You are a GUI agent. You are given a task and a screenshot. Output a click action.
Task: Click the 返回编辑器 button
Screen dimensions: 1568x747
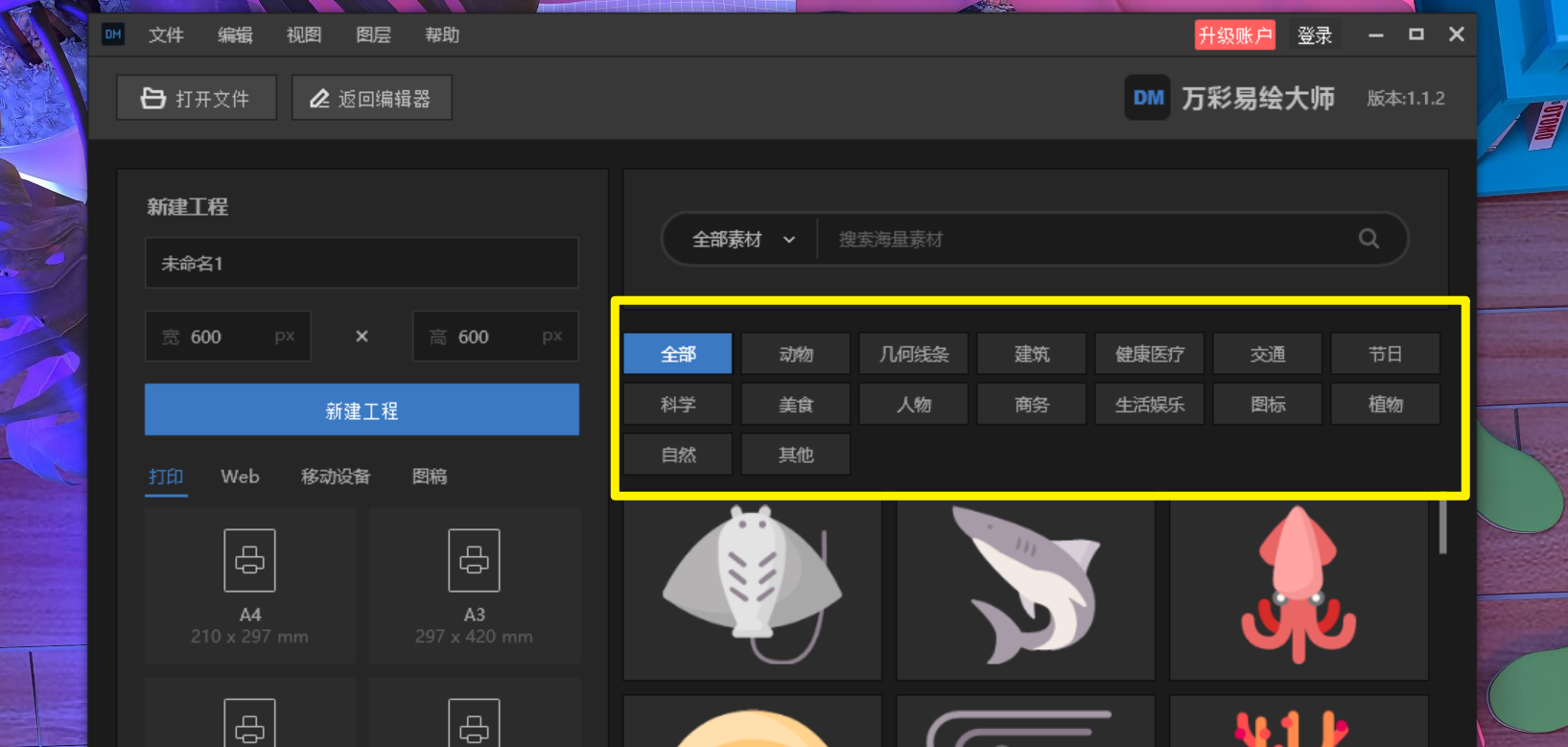click(x=372, y=98)
